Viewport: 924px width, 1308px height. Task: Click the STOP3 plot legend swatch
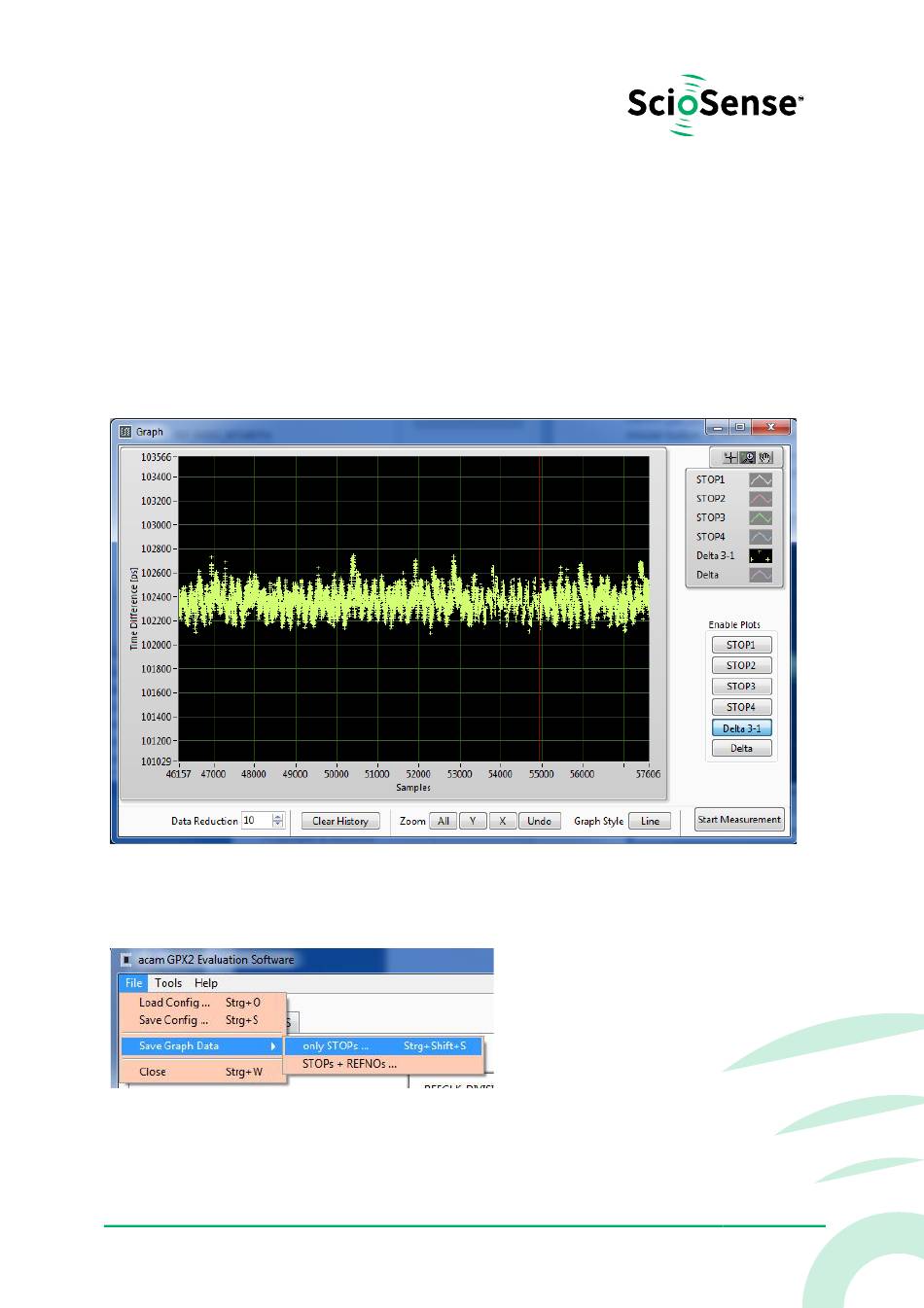coord(760,517)
